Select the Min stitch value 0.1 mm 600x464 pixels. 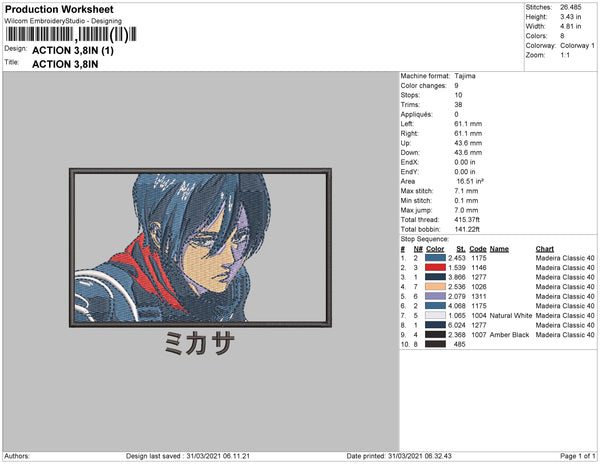coord(466,200)
